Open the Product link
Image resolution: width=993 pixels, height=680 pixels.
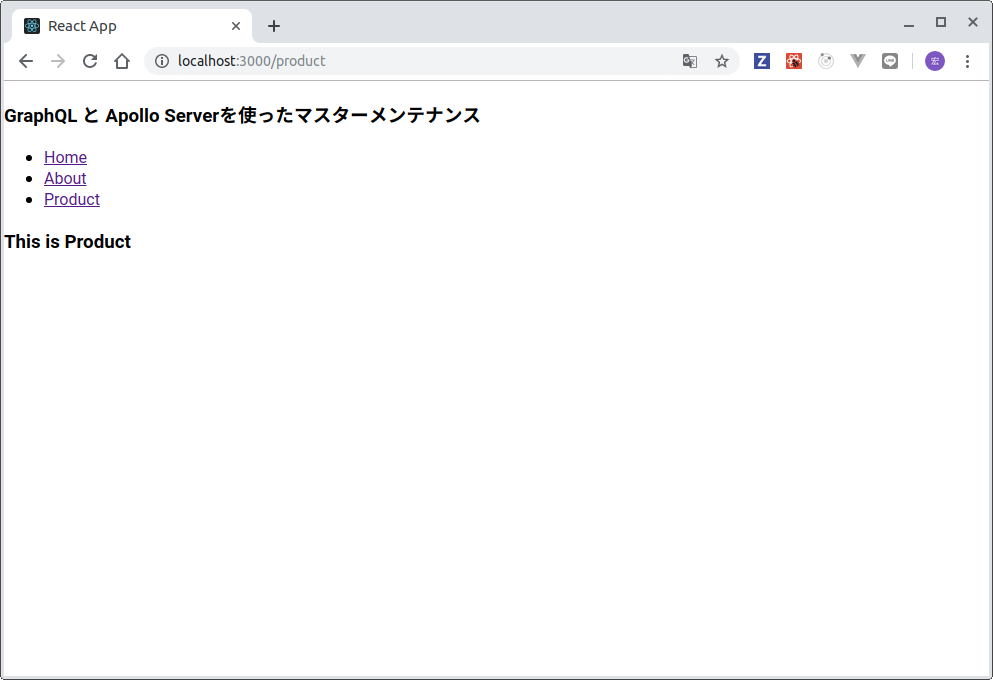(72, 199)
